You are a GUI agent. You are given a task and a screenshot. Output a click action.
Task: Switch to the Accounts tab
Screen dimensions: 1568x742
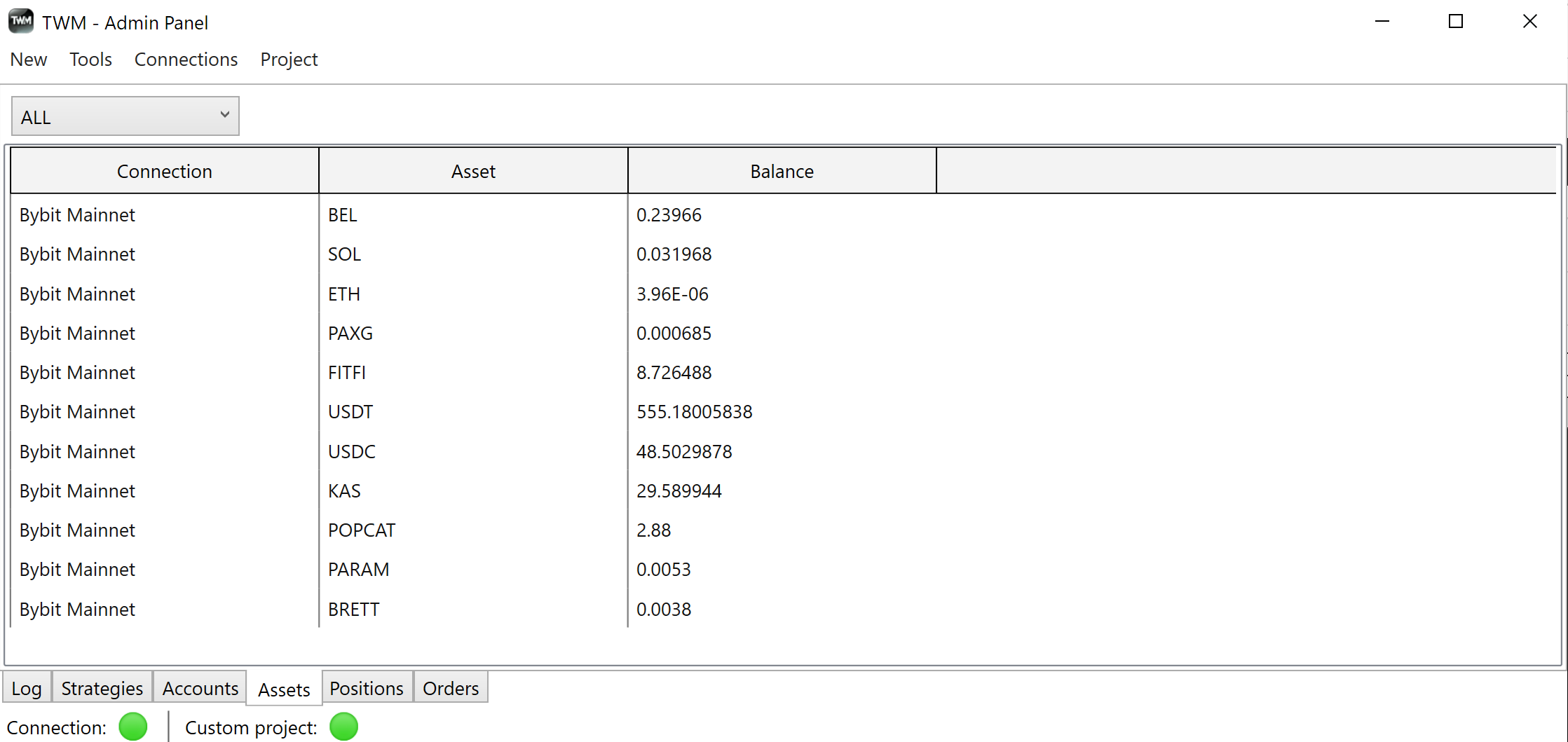tap(200, 688)
